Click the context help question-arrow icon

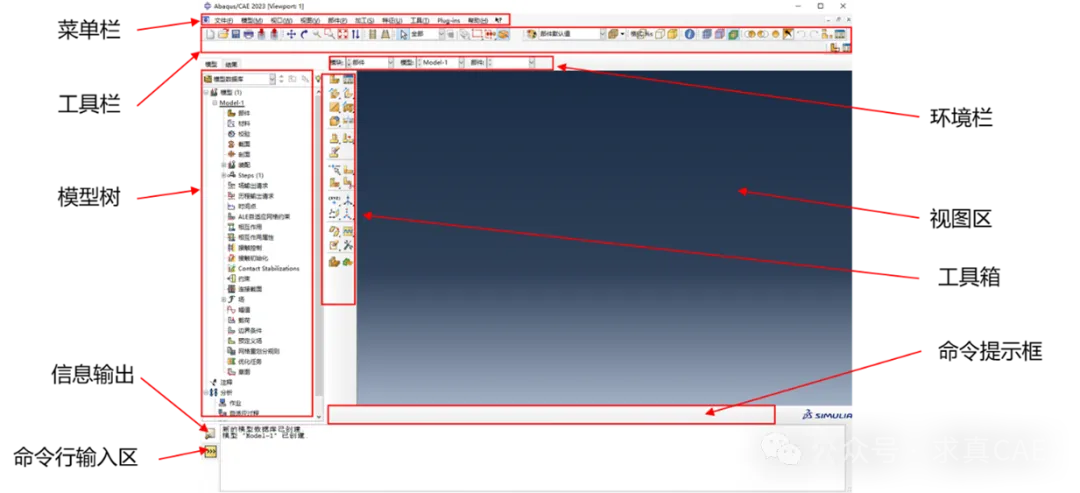(497, 21)
